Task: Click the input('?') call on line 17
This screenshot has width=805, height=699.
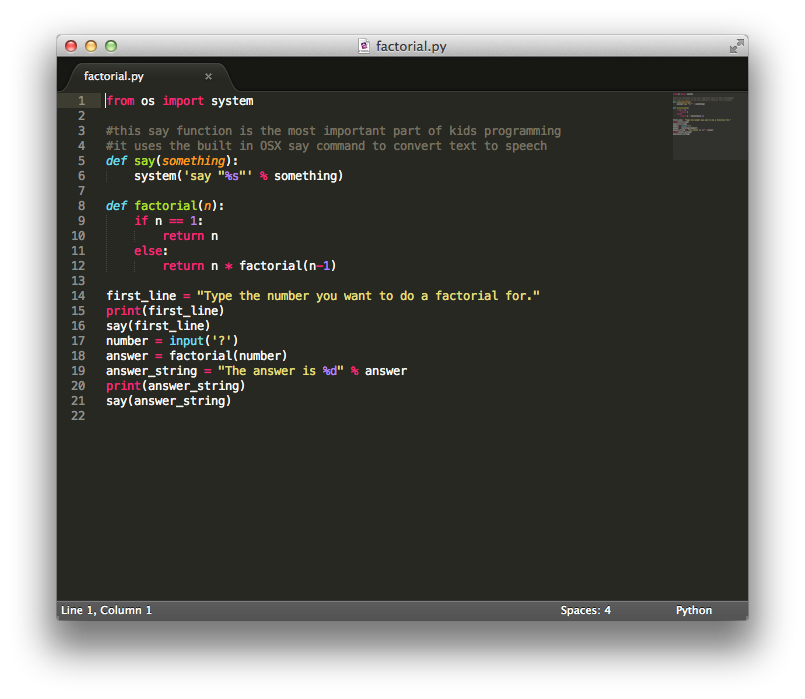Action: pos(203,341)
